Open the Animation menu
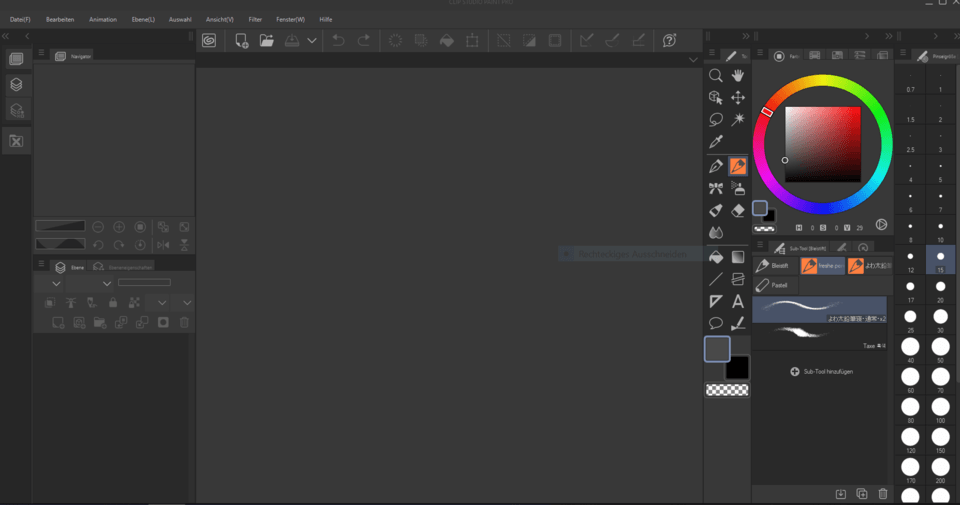The height and width of the screenshot is (505, 960). click(x=103, y=20)
